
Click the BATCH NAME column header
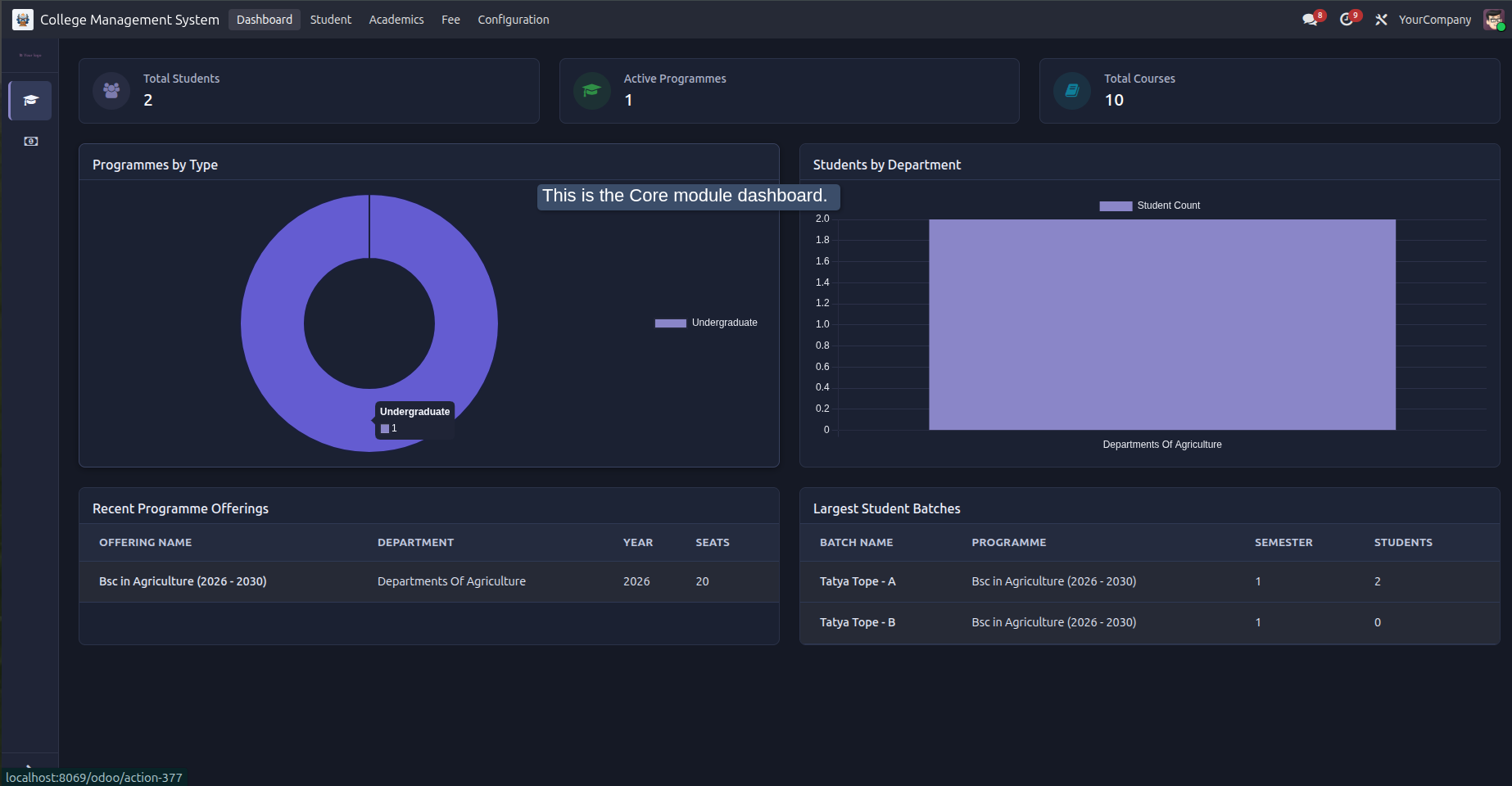point(857,543)
